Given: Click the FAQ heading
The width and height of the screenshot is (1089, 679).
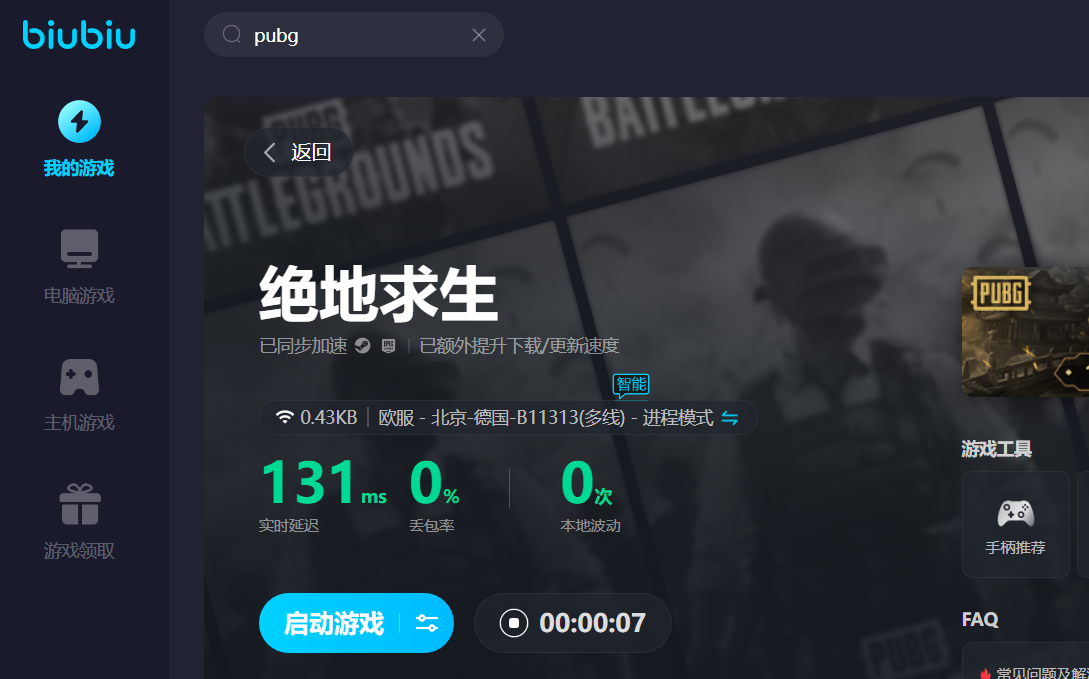Looking at the screenshot, I should click(980, 619).
